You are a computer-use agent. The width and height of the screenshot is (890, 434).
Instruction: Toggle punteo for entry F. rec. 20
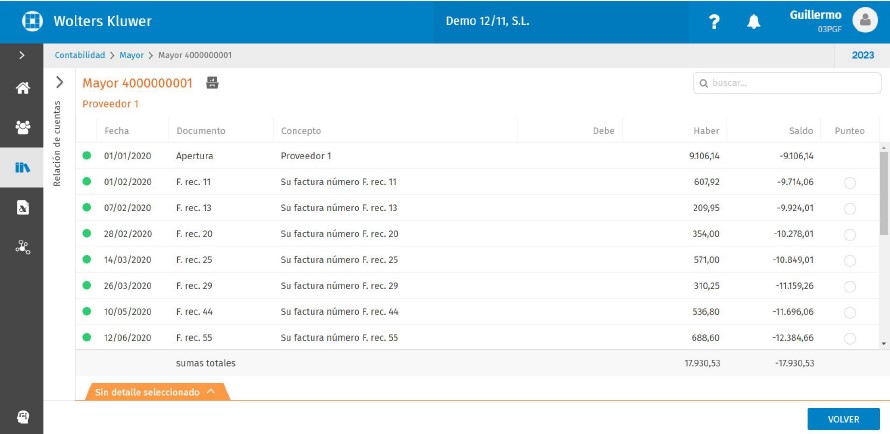[x=849, y=234]
